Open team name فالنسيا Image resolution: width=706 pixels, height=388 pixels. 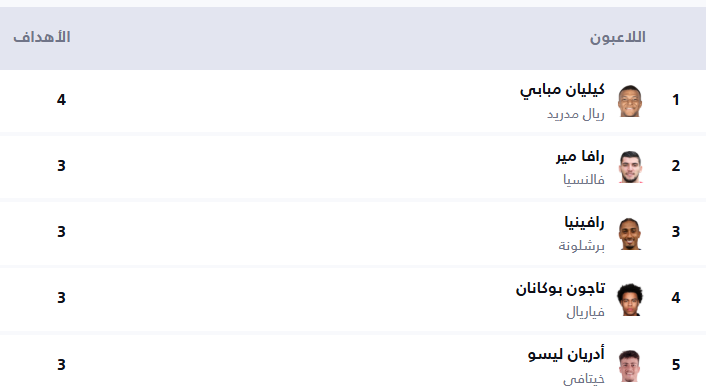pyautogui.click(x=584, y=180)
